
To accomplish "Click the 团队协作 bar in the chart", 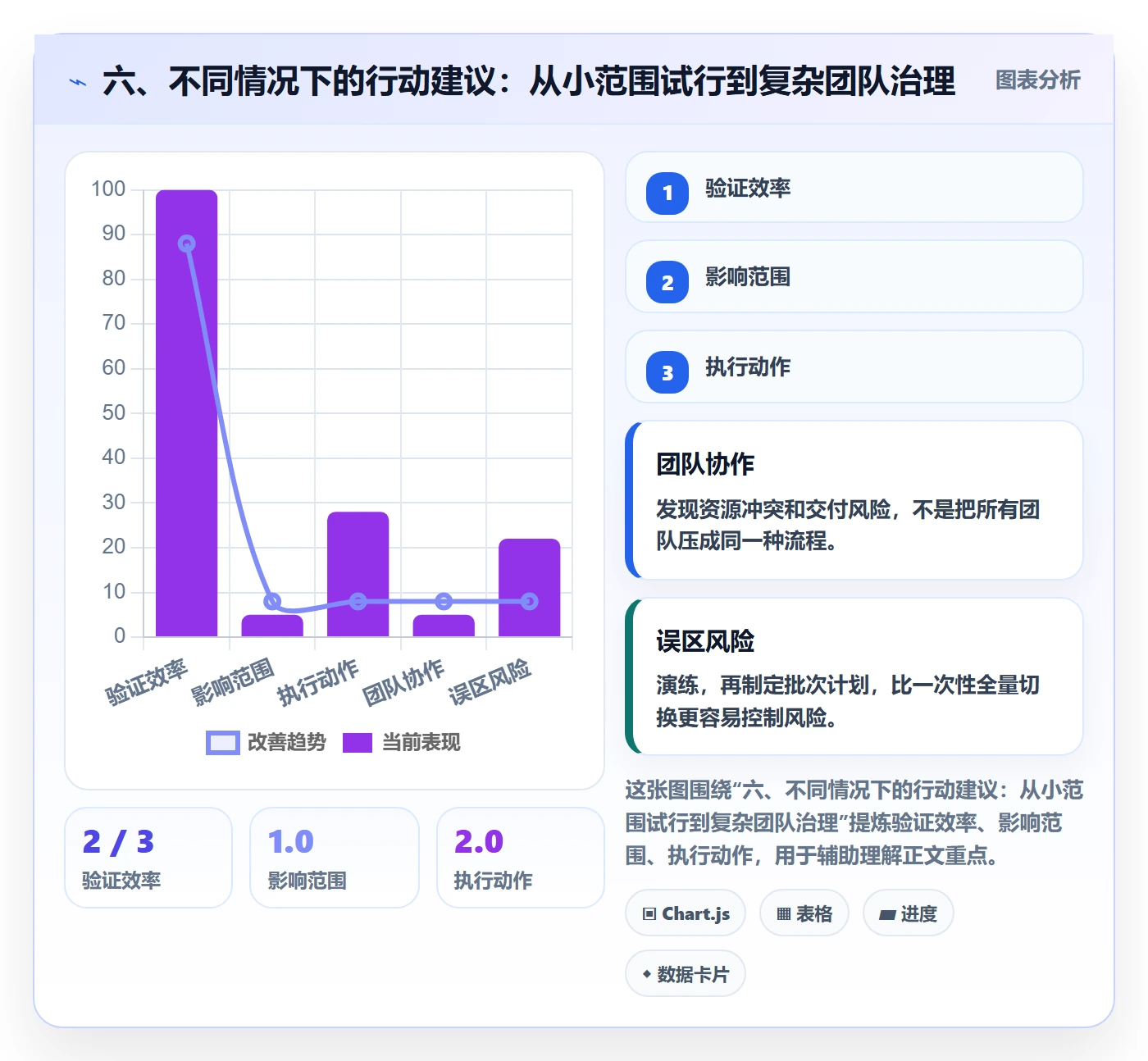I will point(444,626).
